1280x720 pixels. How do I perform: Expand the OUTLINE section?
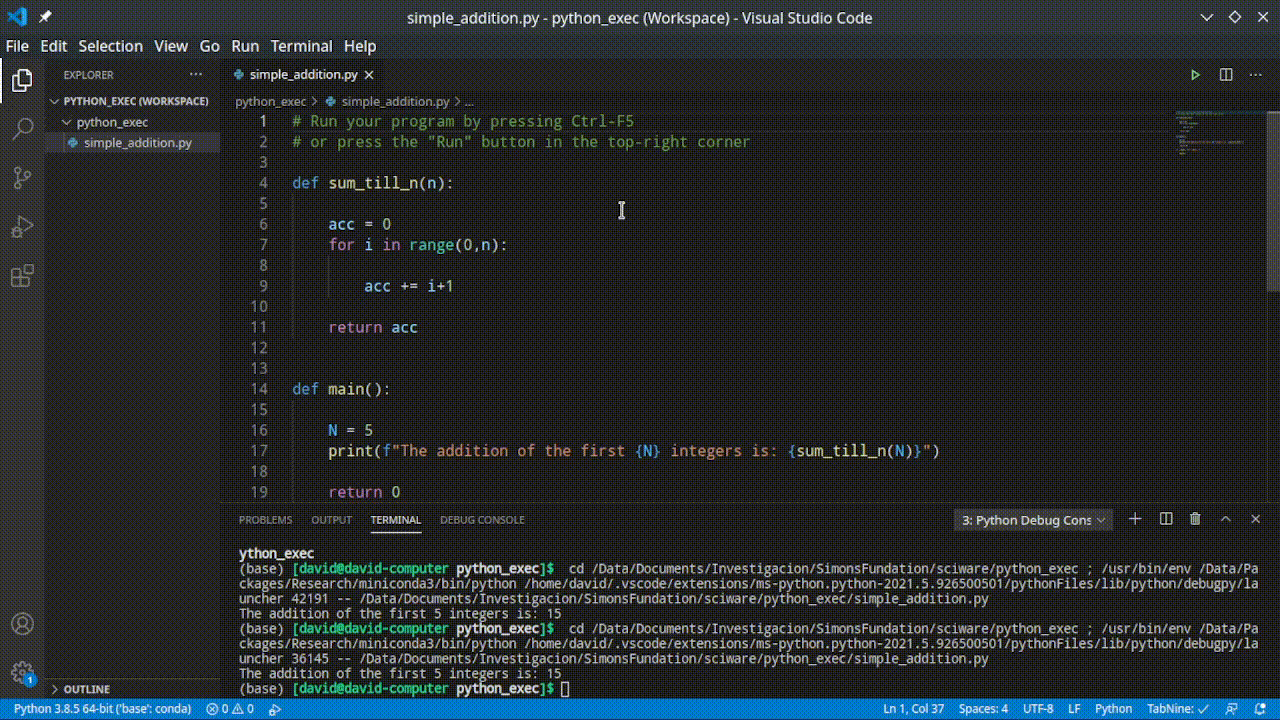click(x=86, y=689)
